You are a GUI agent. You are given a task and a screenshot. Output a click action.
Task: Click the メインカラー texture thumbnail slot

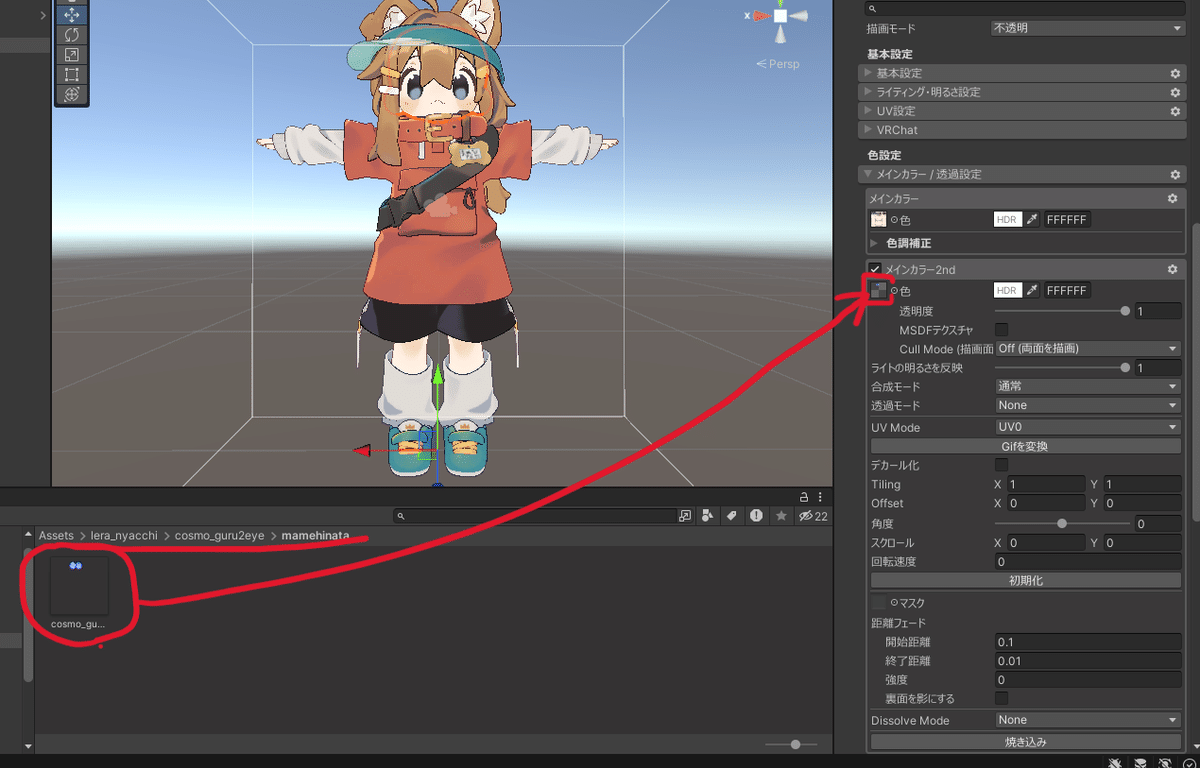pyautogui.click(x=878, y=220)
